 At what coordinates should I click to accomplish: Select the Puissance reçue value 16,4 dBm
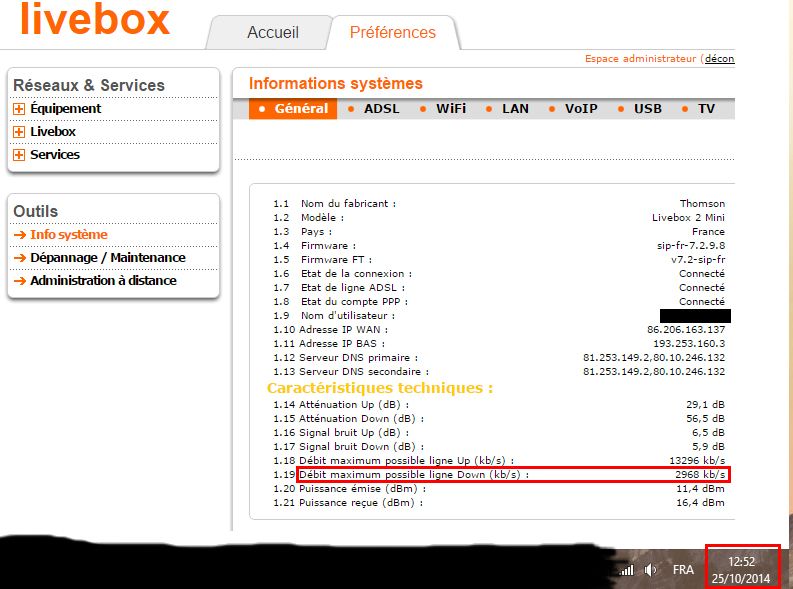700,503
